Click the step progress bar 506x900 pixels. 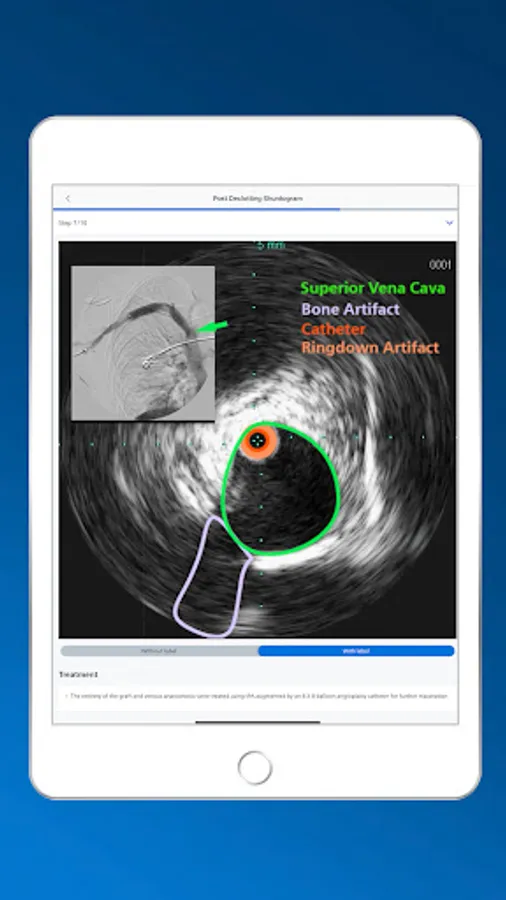click(x=255, y=210)
